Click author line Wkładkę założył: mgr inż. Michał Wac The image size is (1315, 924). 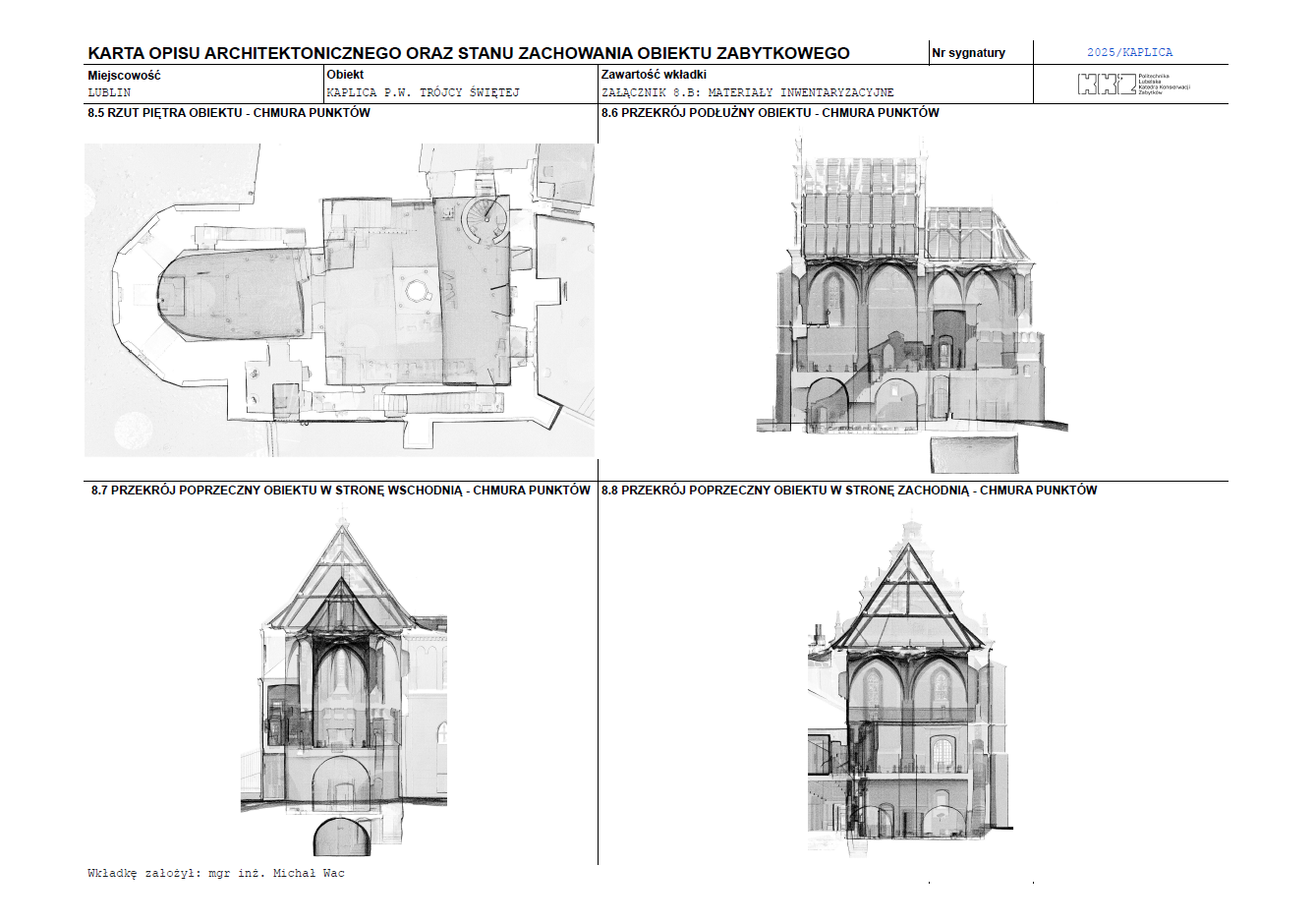pyautogui.click(x=216, y=873)
